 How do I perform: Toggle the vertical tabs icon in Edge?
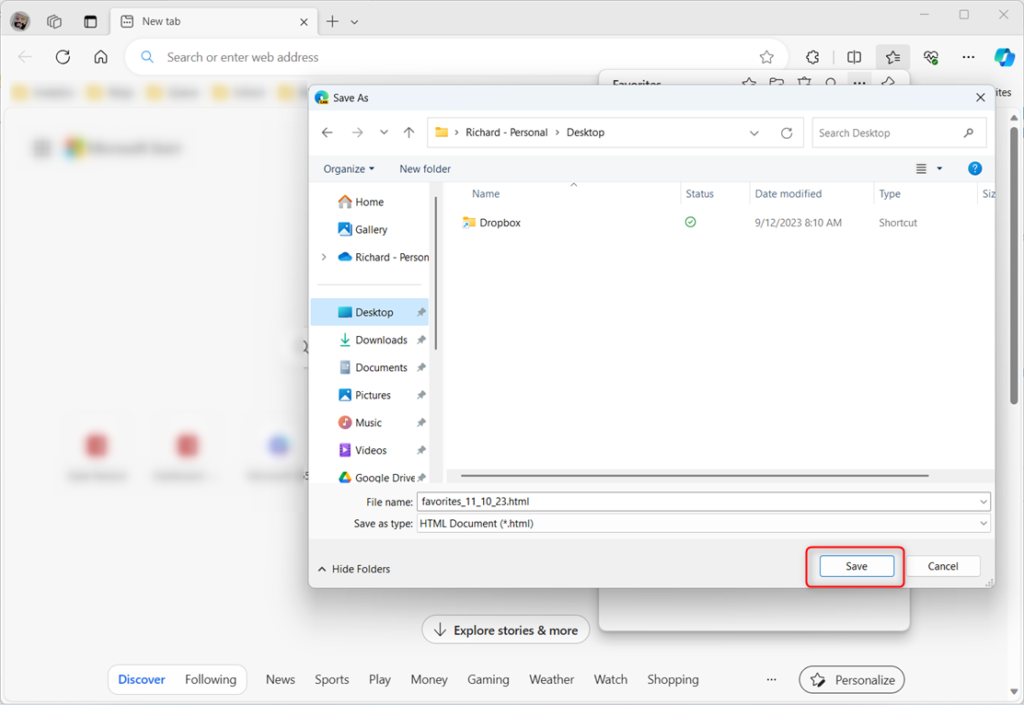pyautogui.click(x=90, y=22)
